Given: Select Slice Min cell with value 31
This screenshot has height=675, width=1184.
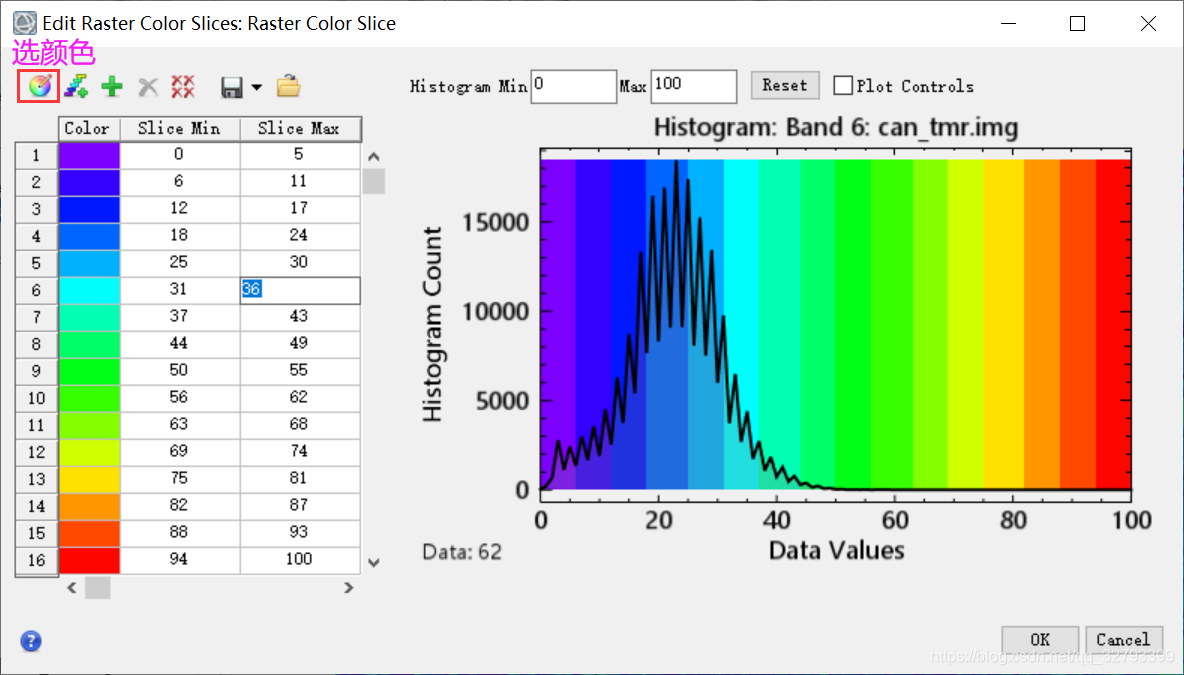Looking at the screenshot, I should pos(180,290).
